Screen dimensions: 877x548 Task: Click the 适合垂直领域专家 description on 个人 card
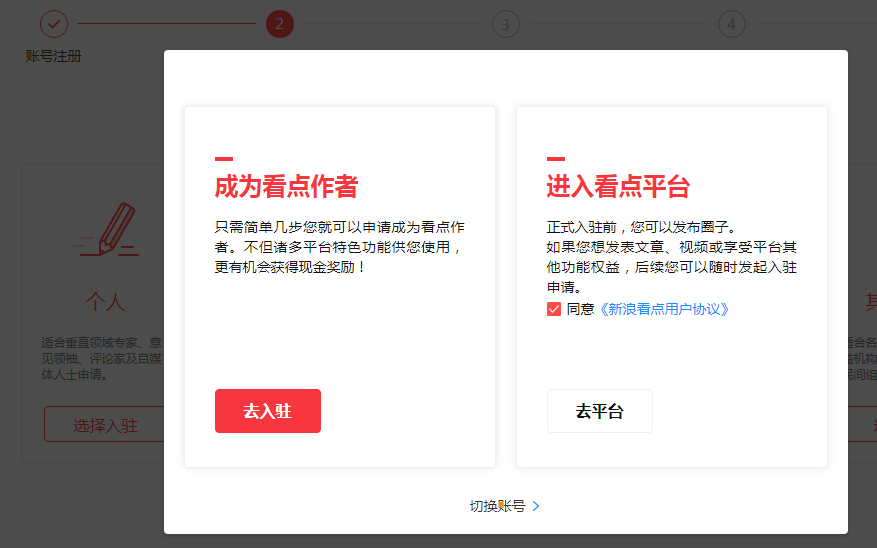[x=102, y=358]
